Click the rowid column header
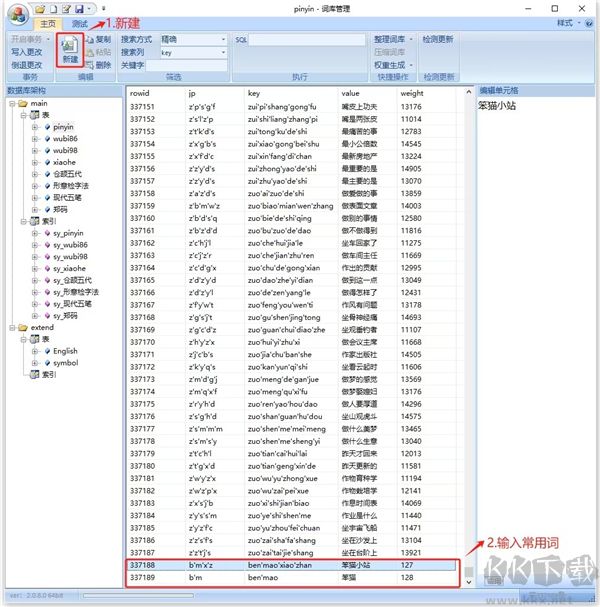 [x=140, y=93]
